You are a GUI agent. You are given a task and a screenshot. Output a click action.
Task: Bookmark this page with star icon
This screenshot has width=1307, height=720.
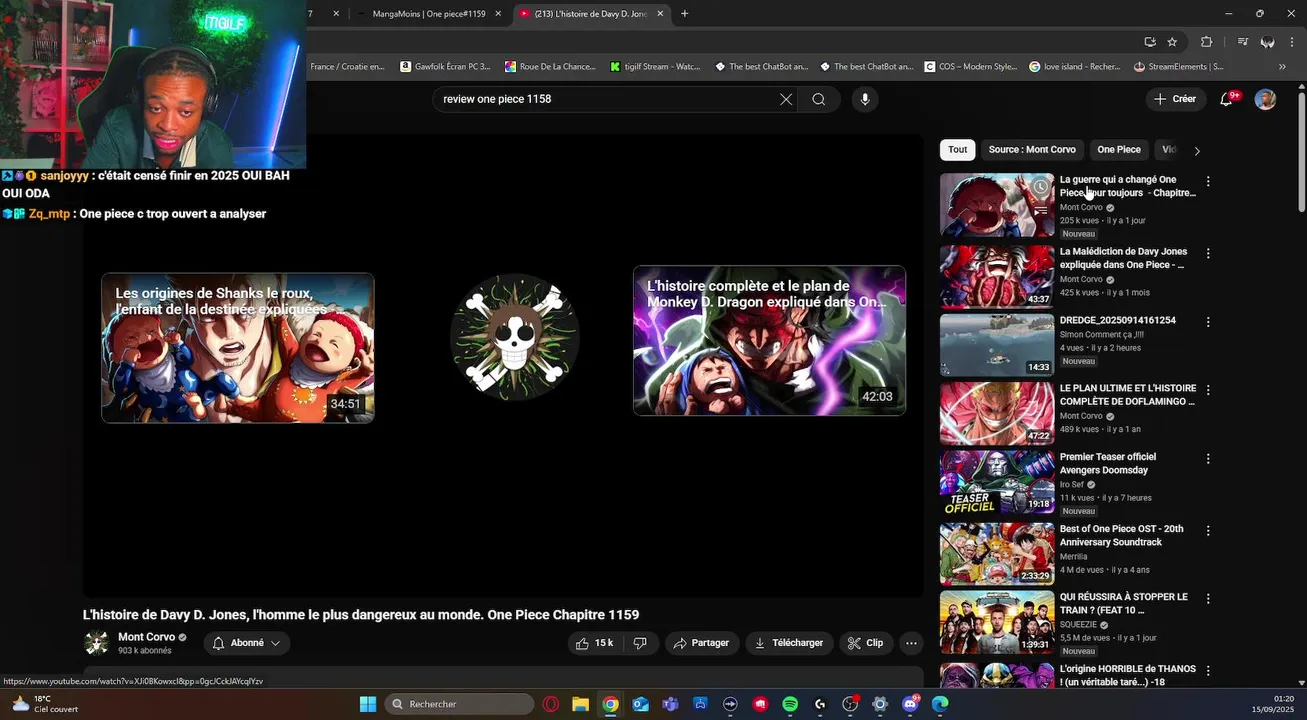tap(1172, 42)
